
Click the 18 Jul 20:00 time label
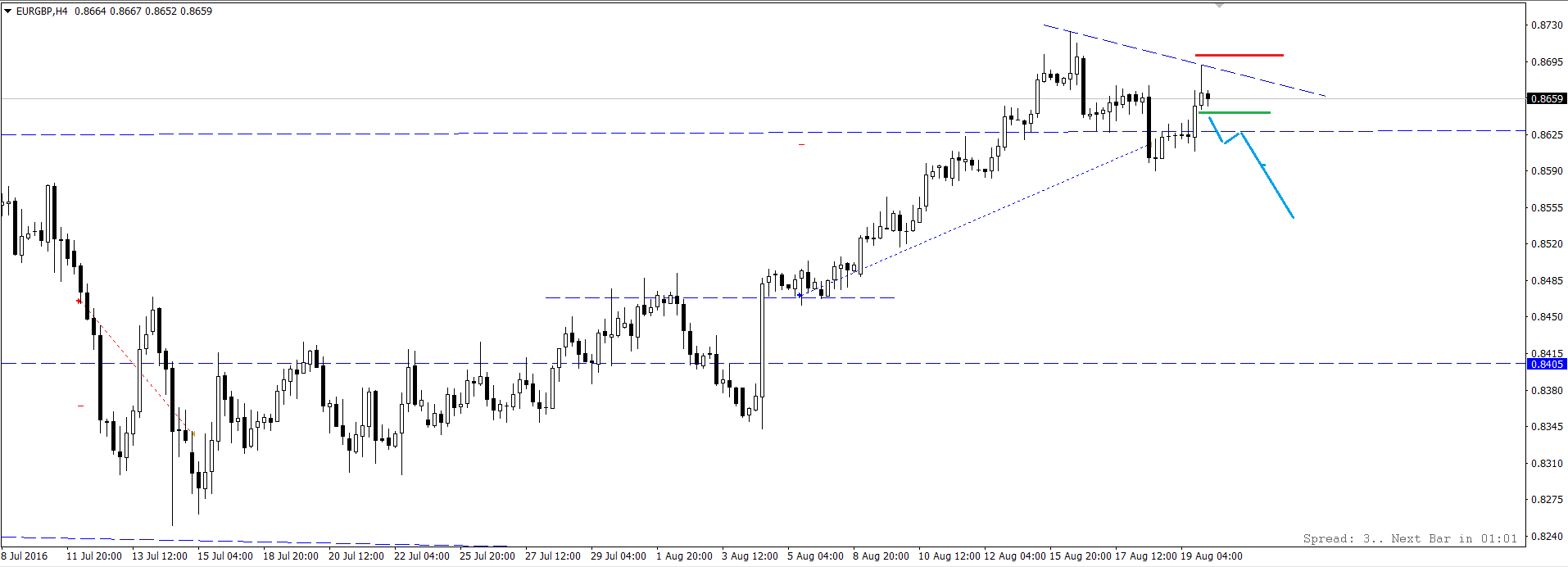291,556
